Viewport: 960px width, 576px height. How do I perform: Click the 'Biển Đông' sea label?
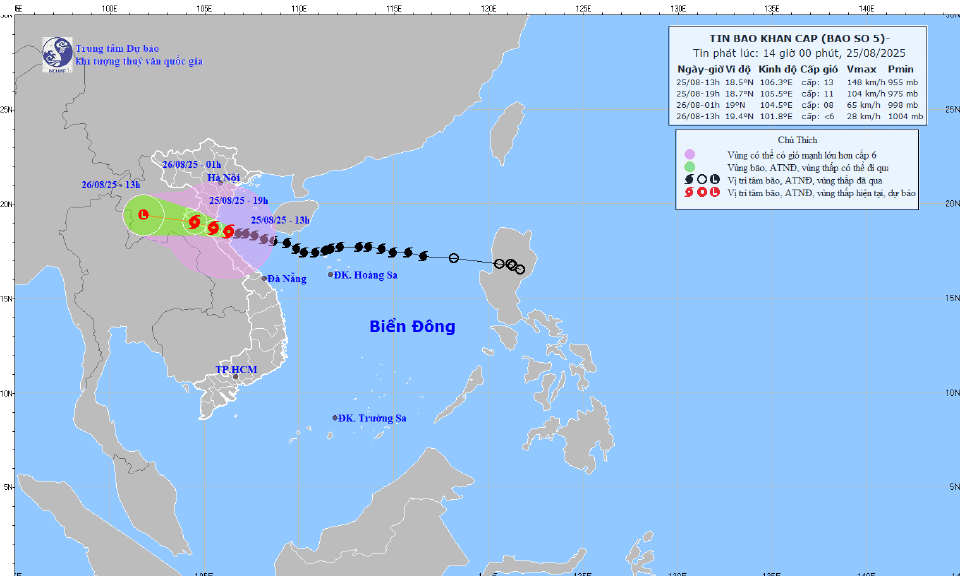pos(412,326)
